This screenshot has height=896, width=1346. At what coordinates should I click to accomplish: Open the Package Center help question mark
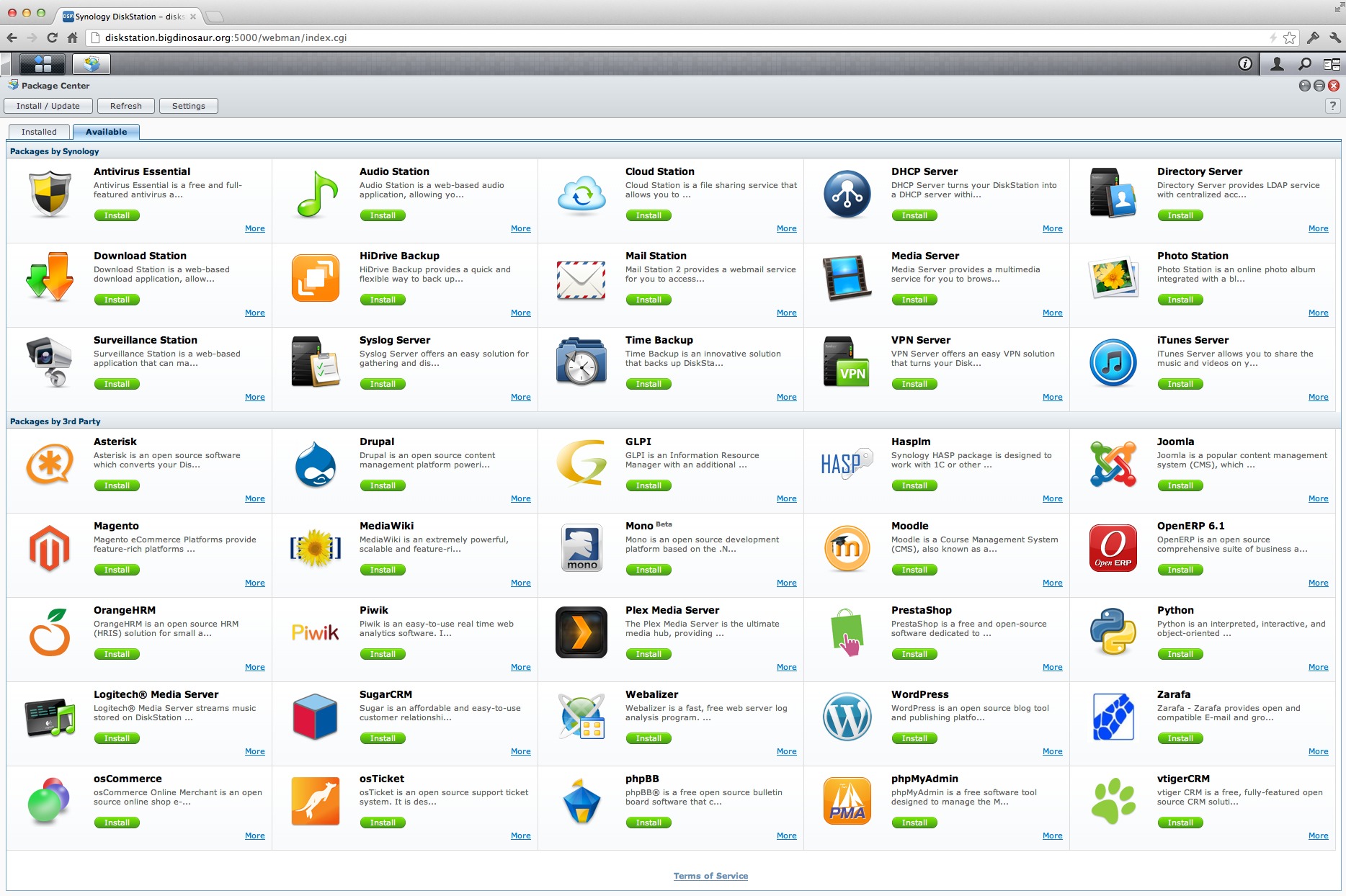[x=1333, y=106]
